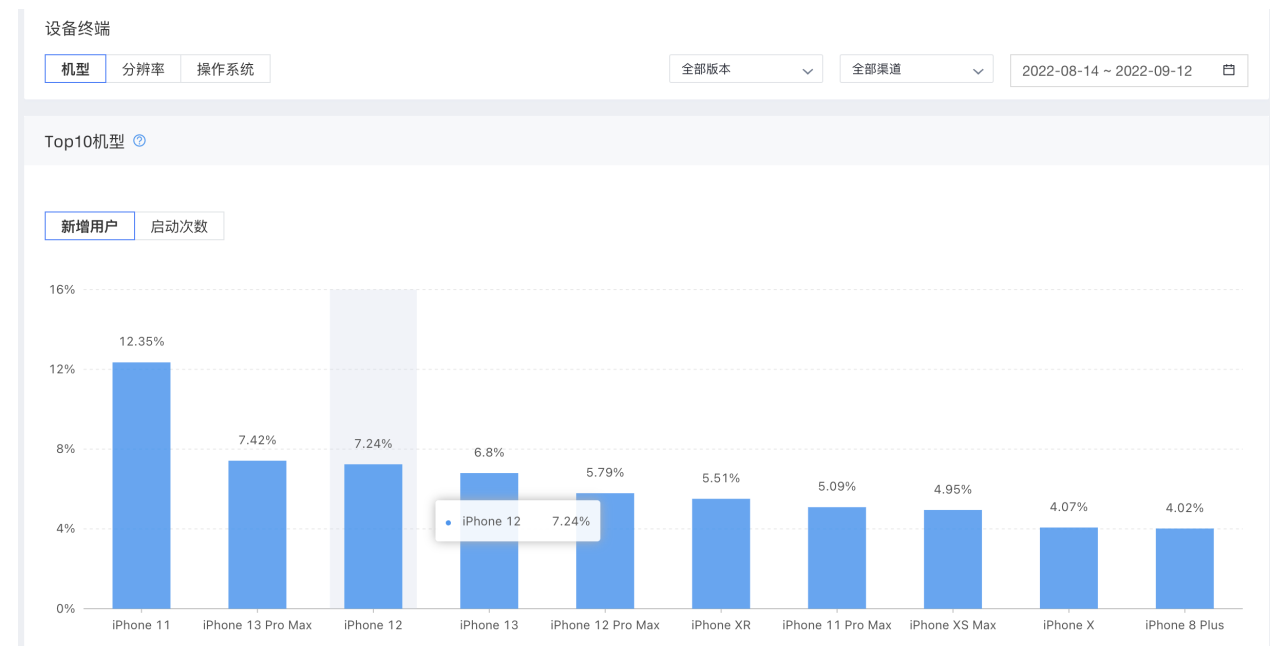The width and height of the screenshot is (1270, 646).
Task: Click the iPhone 8 Plus axis label
Action: pos(1185,625)
